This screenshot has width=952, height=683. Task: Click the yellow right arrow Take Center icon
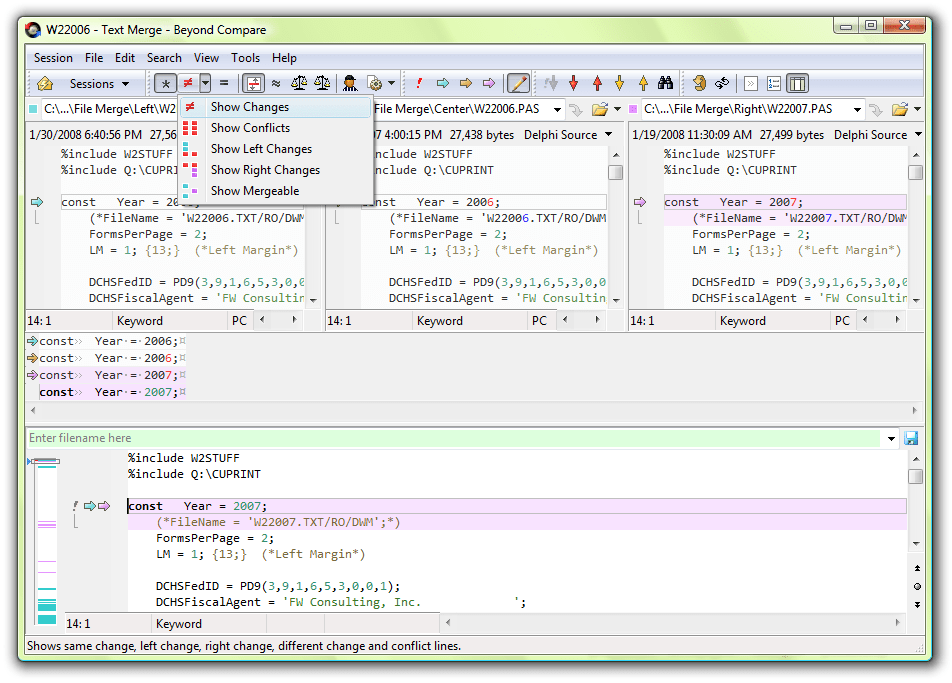point(465,83)
